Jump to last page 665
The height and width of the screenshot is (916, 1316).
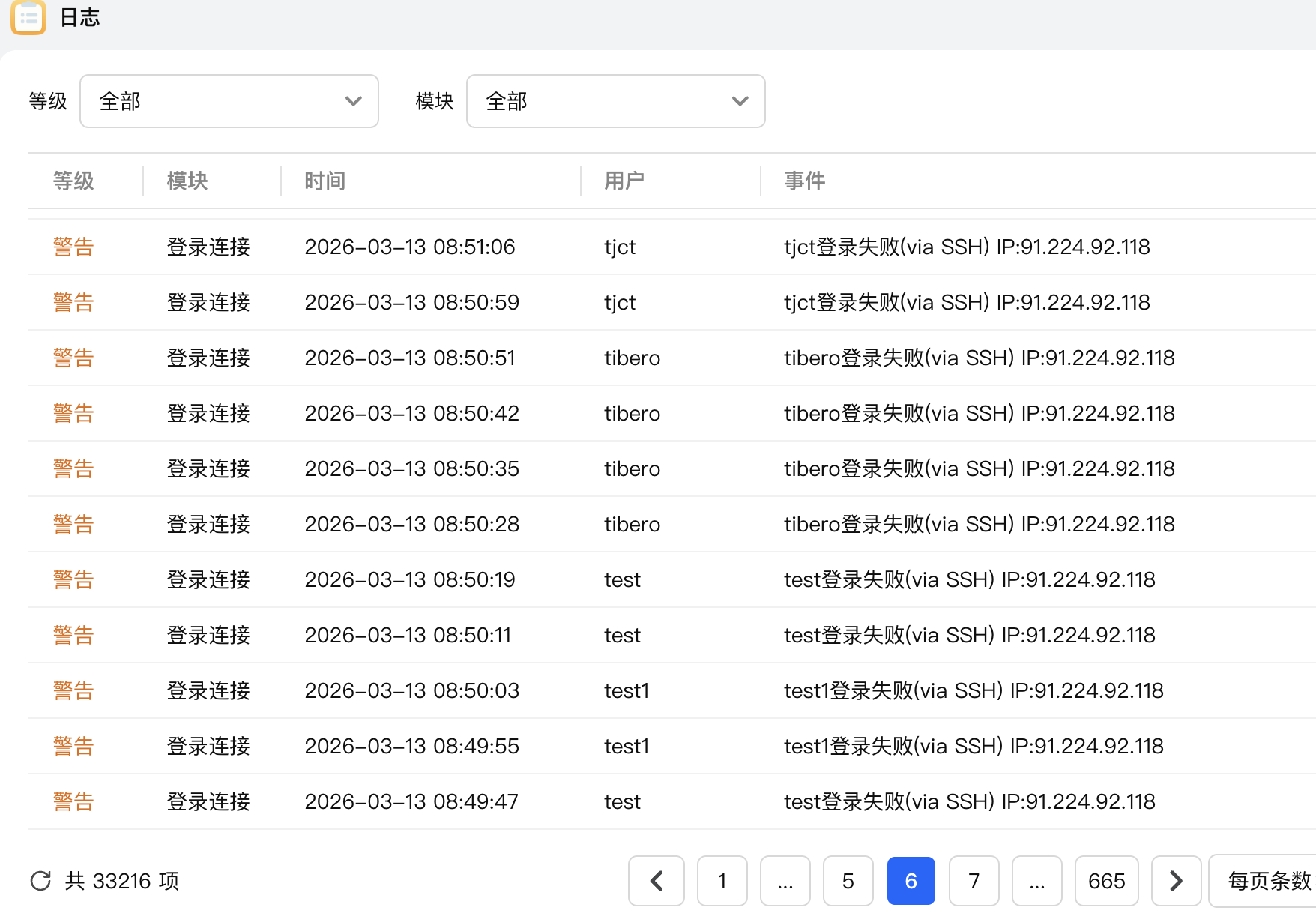tap(1106, 881)
